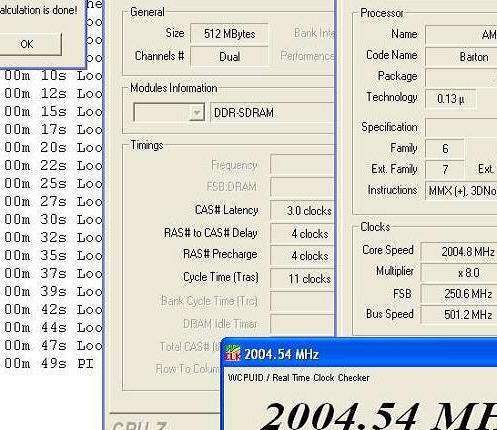The width and height of the screenshot is (497, 430).
Task: Click Bus Speed value 501.2 MHz
Action: (459, 314)
